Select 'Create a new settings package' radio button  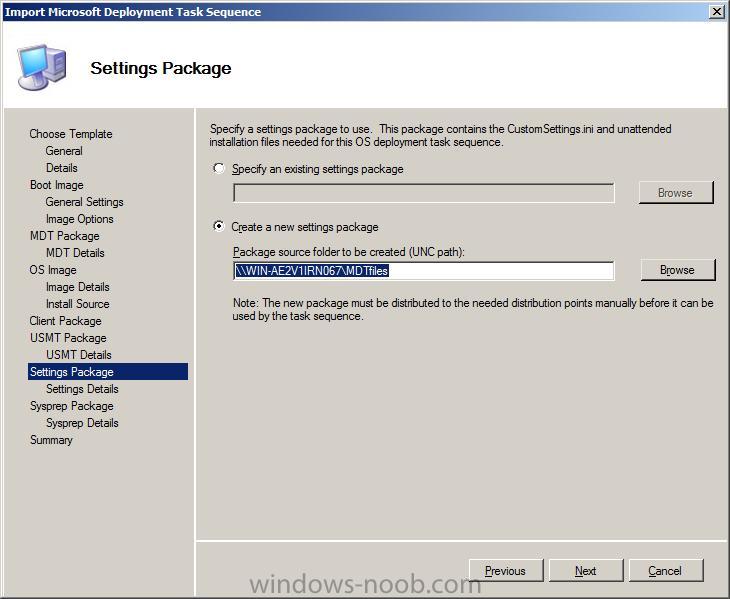pyautogui.click(x=219, y=226)
